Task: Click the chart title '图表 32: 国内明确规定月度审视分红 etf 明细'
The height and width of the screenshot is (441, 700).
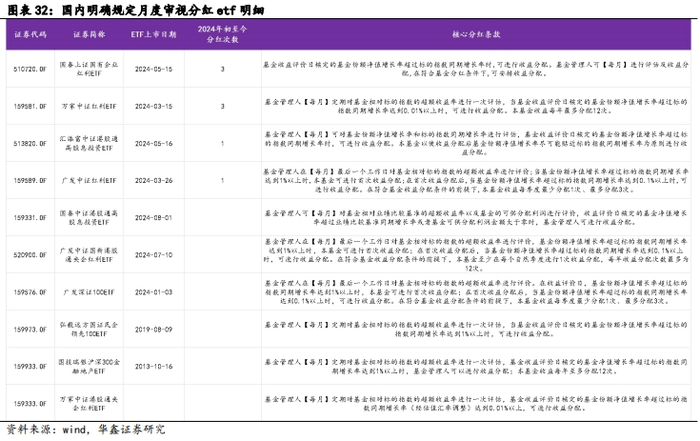Action: tap(136, 10)
